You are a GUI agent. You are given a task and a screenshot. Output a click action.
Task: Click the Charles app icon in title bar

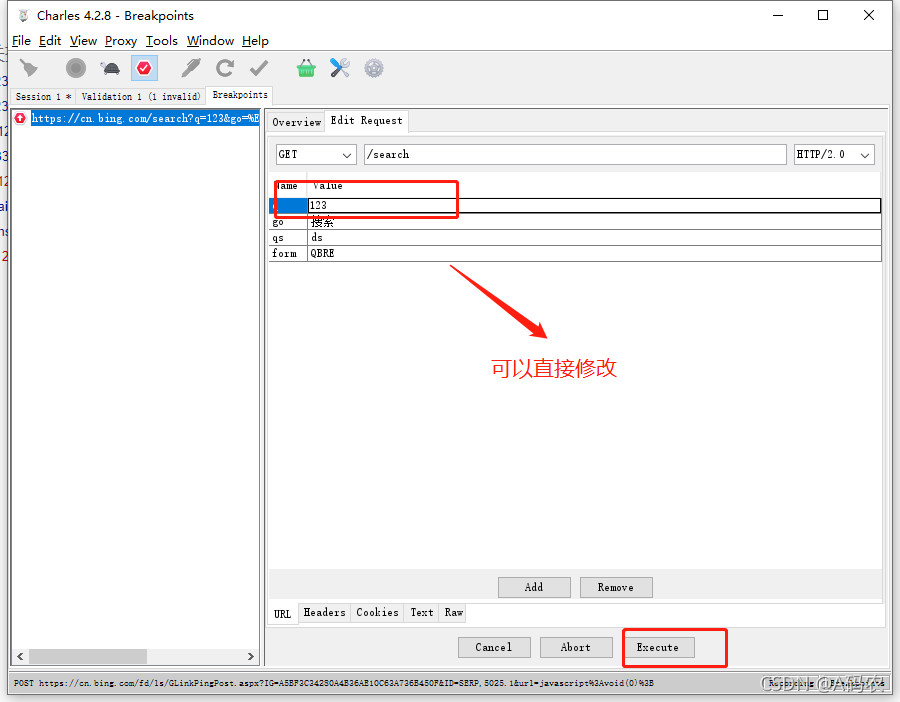[x=24, y=15]
